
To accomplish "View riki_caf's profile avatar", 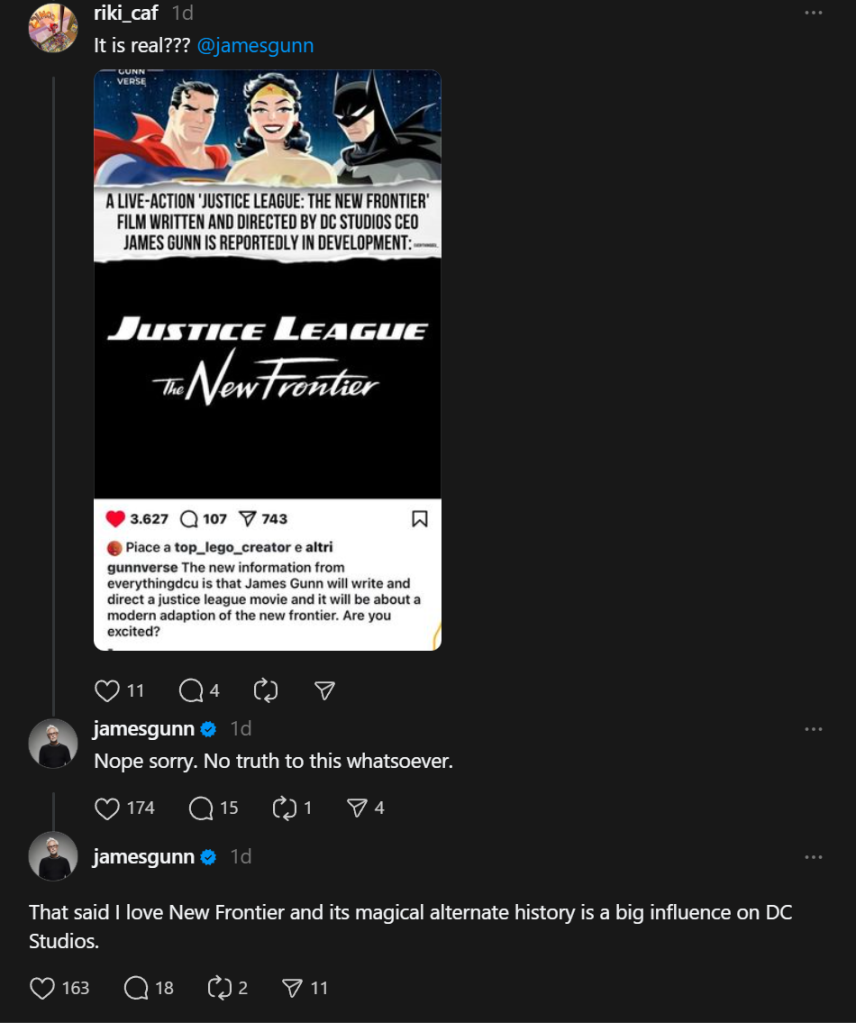I will pyautogui.click(x=53, y=28).
